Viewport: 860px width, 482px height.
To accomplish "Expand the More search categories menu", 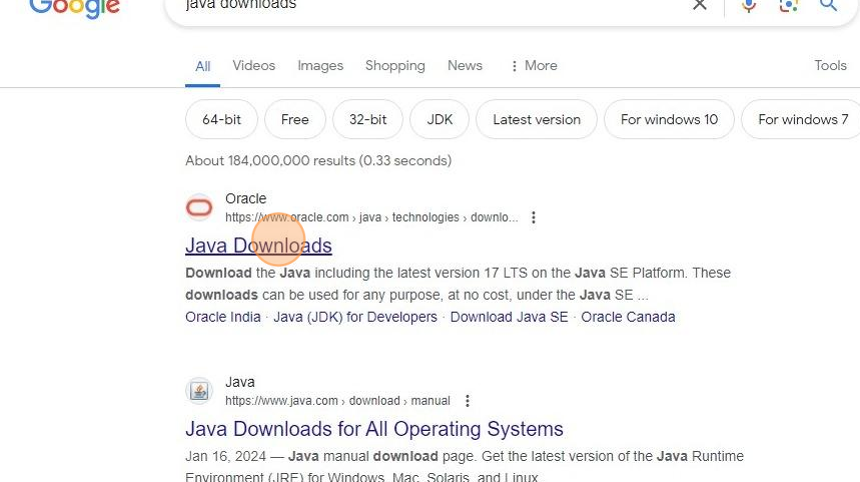I will [534, 66].
